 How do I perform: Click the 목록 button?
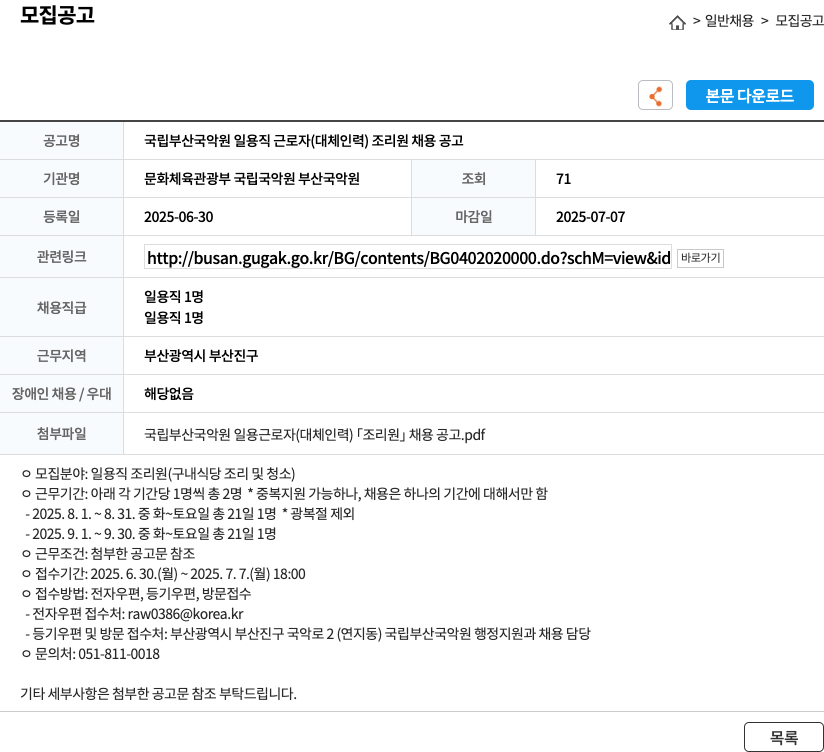(x=784, y=737)
